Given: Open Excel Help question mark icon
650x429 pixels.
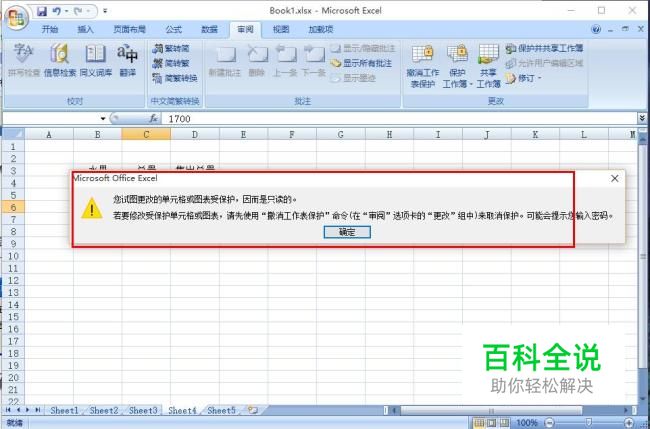Looking at the screenshot, I should [x=596, y=29].
